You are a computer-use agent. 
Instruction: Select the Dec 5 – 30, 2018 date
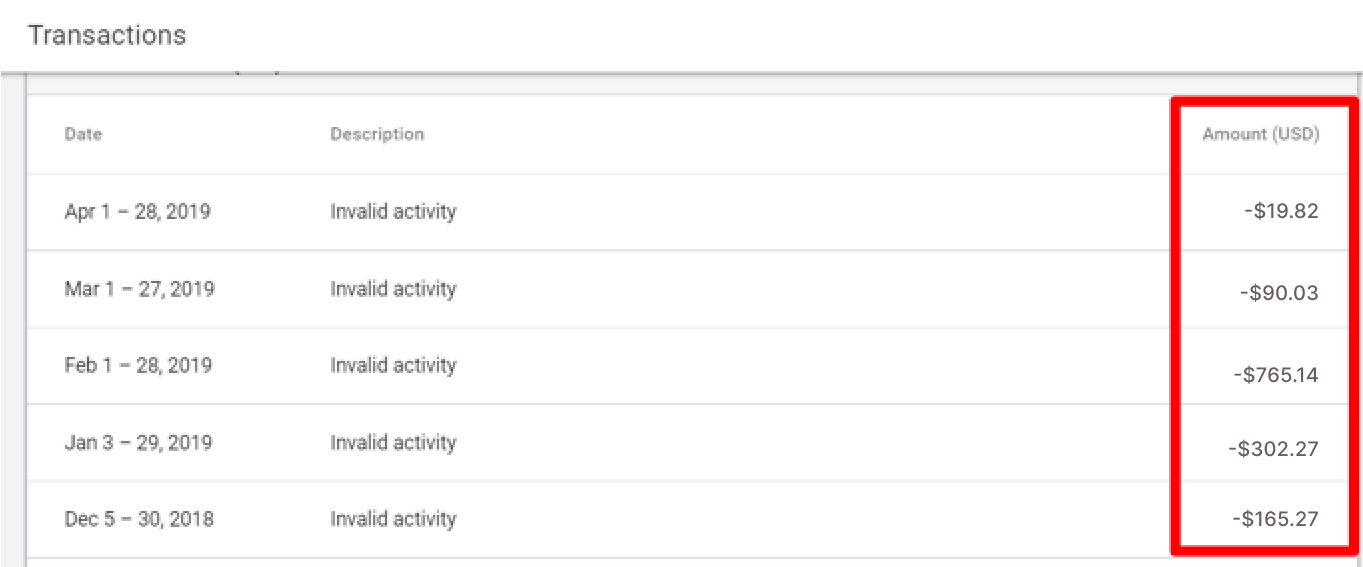click(139, 519)
